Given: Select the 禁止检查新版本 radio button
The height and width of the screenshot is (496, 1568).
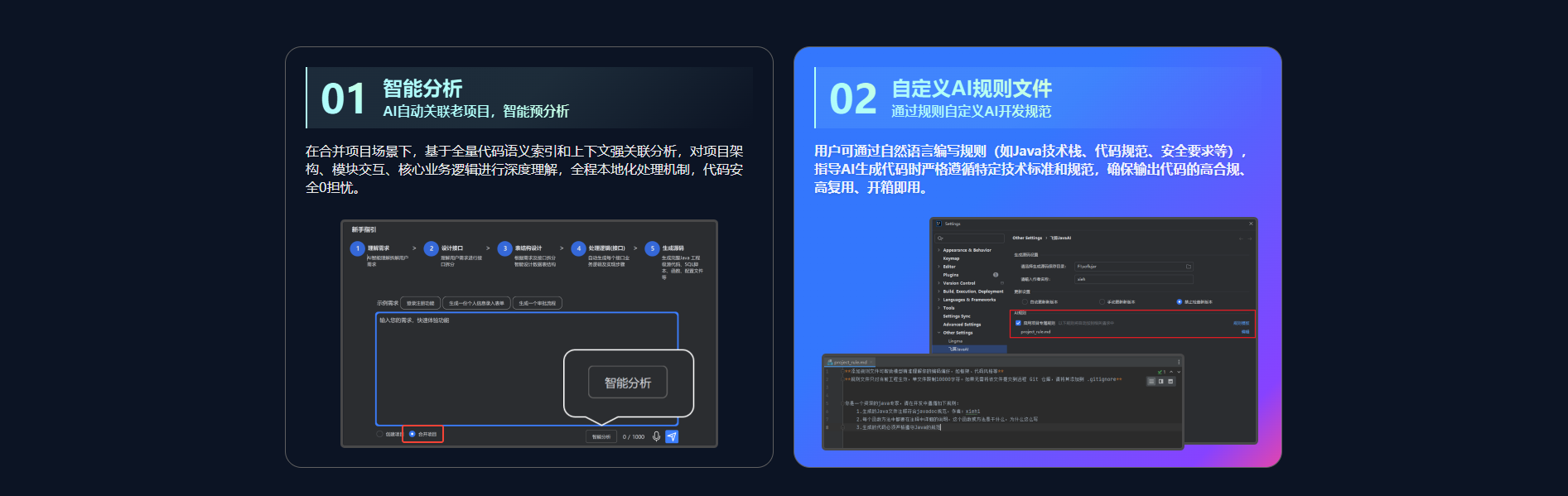Looking at the screenshot, I should pos(1180,302).
